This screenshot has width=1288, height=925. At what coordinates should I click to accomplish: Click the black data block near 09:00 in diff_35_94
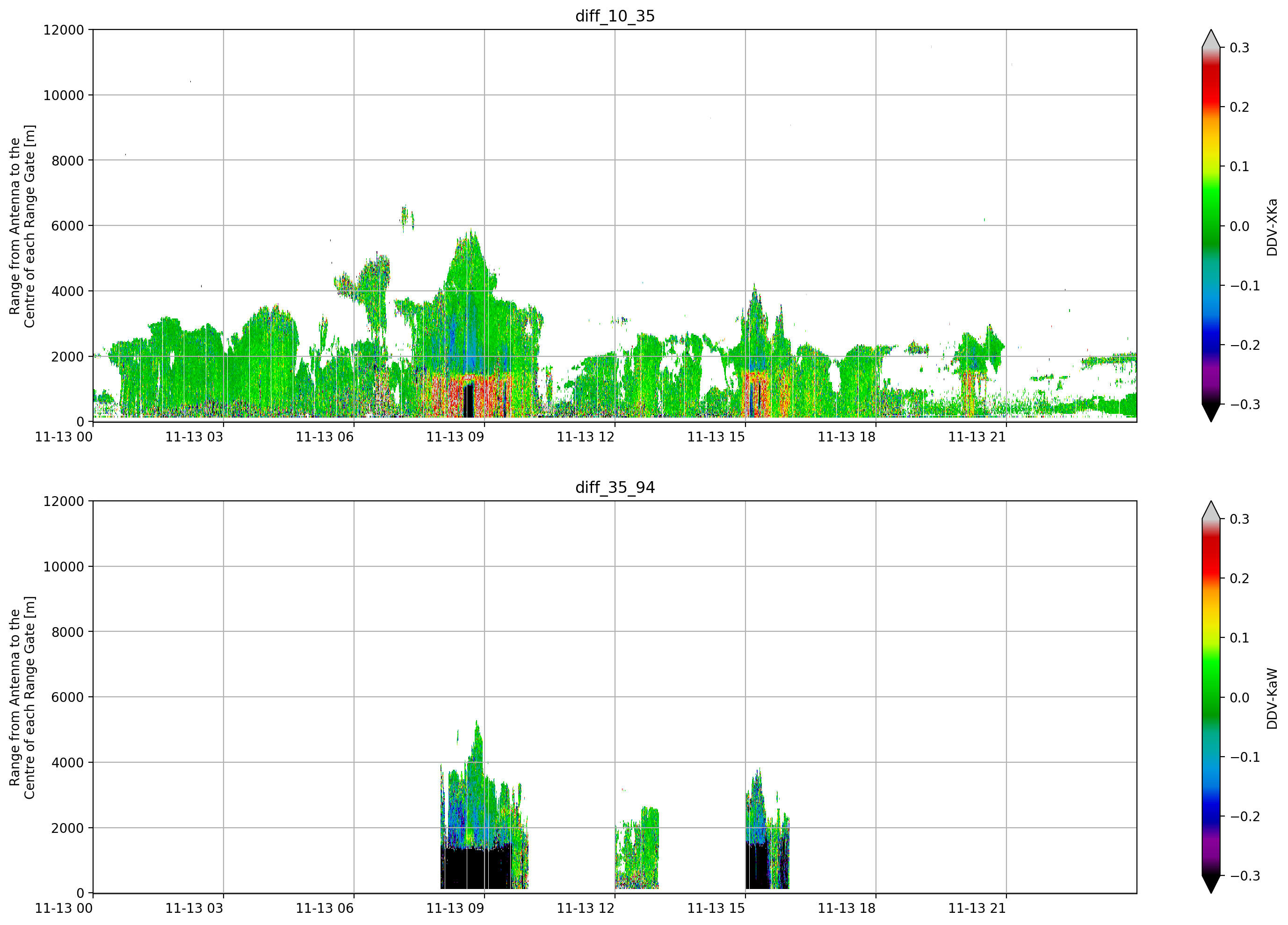[x=476, y=868]
